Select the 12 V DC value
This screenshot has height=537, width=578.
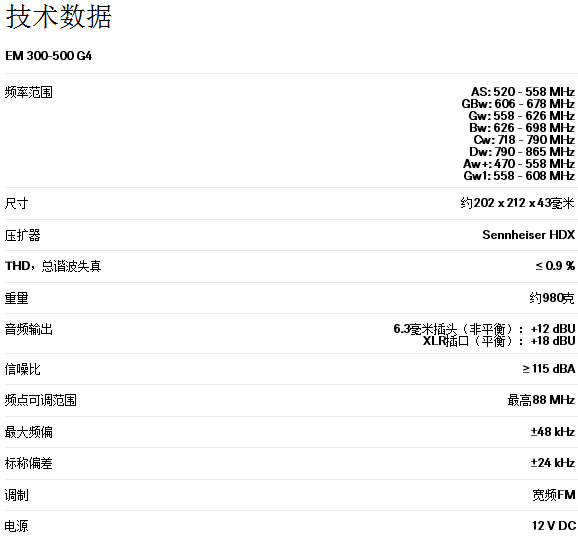(554, 525)
